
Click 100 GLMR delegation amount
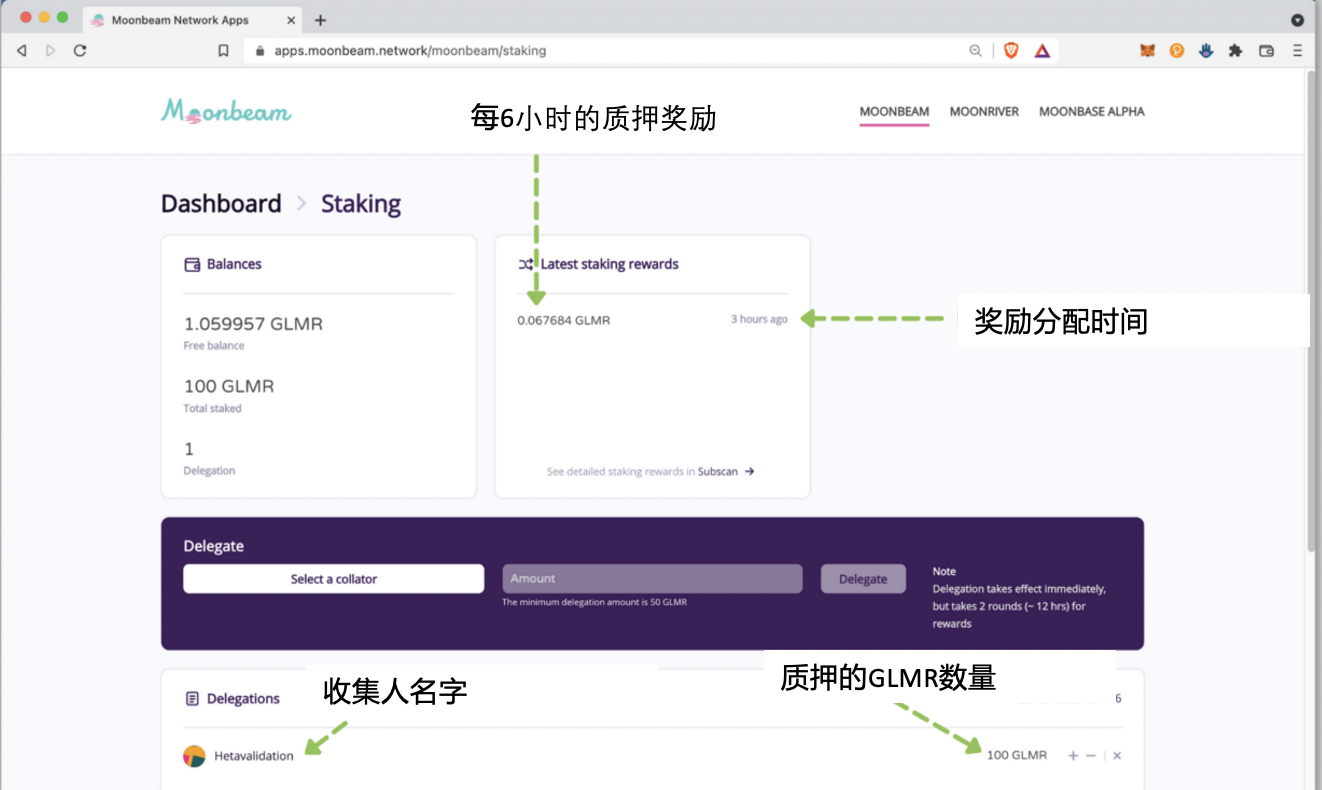tap(1017, 756)
